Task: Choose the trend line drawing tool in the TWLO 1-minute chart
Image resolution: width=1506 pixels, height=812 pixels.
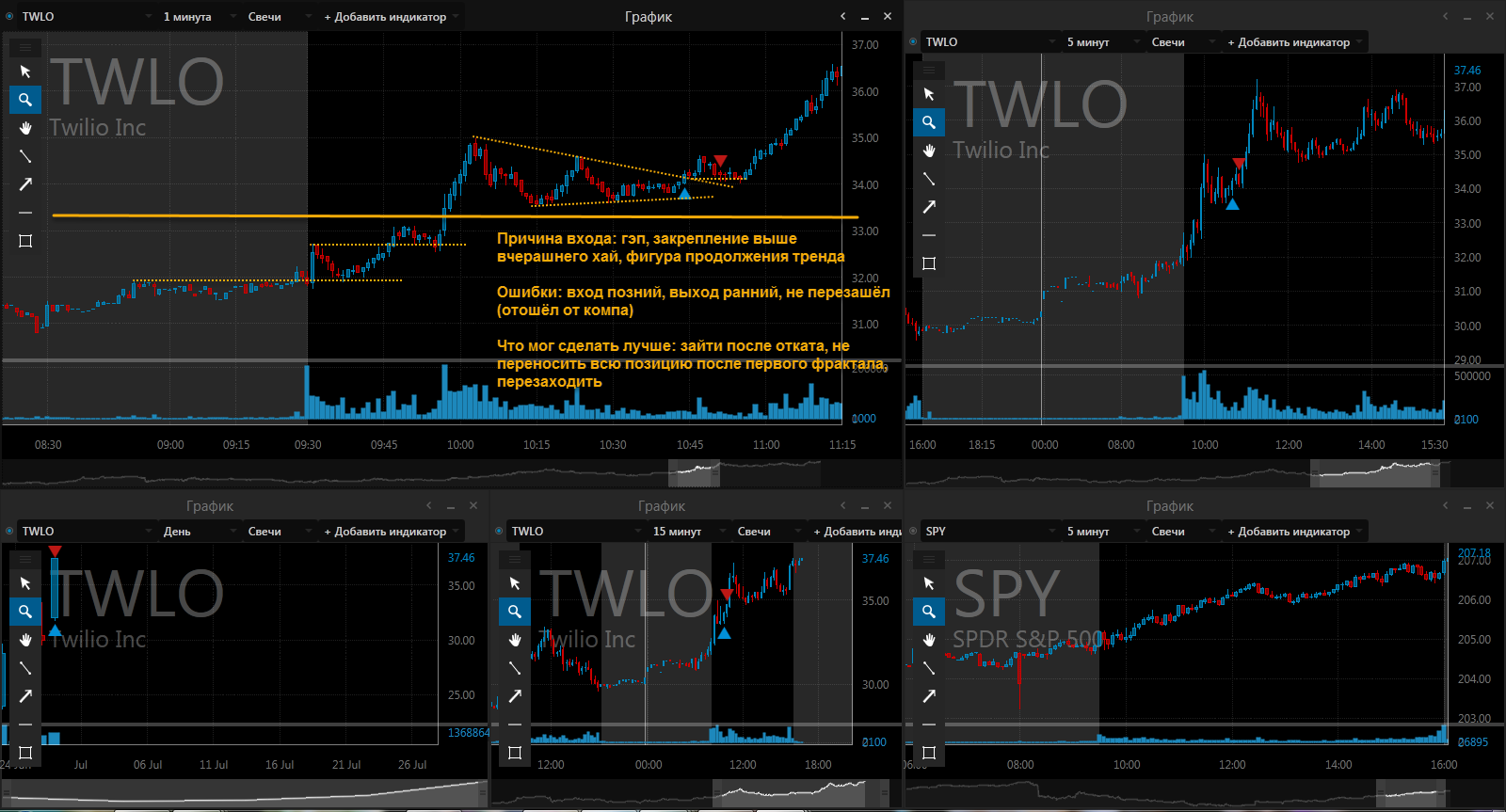Action: tap(25, 156)
